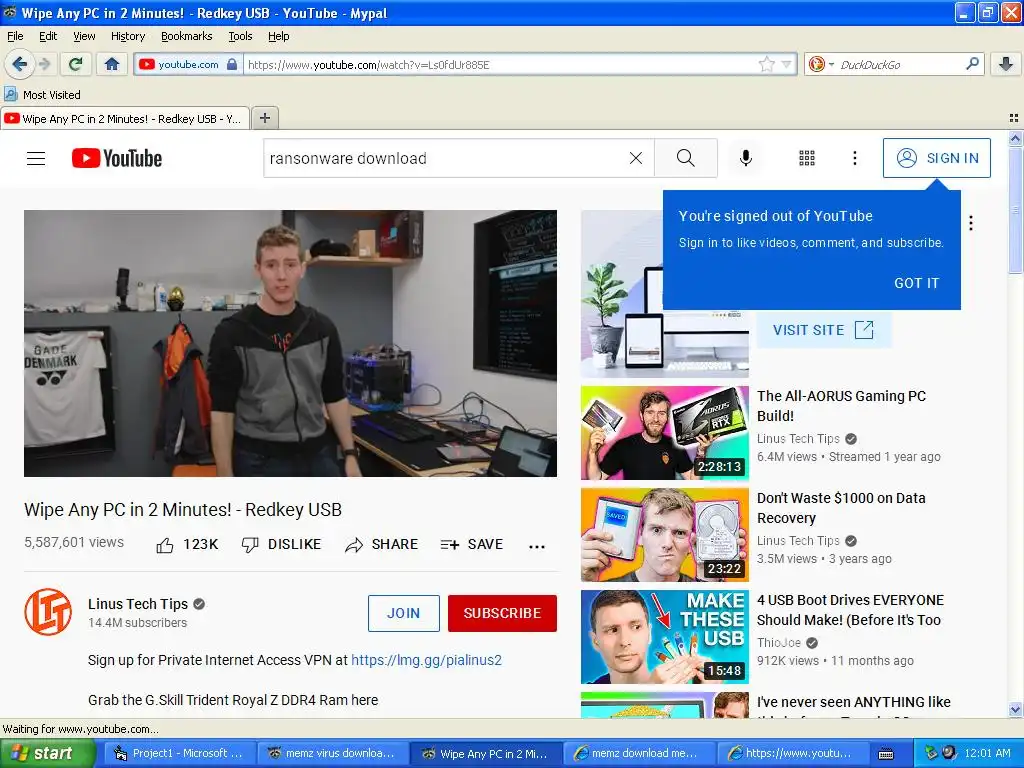Image resolution: width=1024 pixels, height=768 pixels.
Task: Click the DuckDuckGo search magnifier icon
Action: pos(972,64)
